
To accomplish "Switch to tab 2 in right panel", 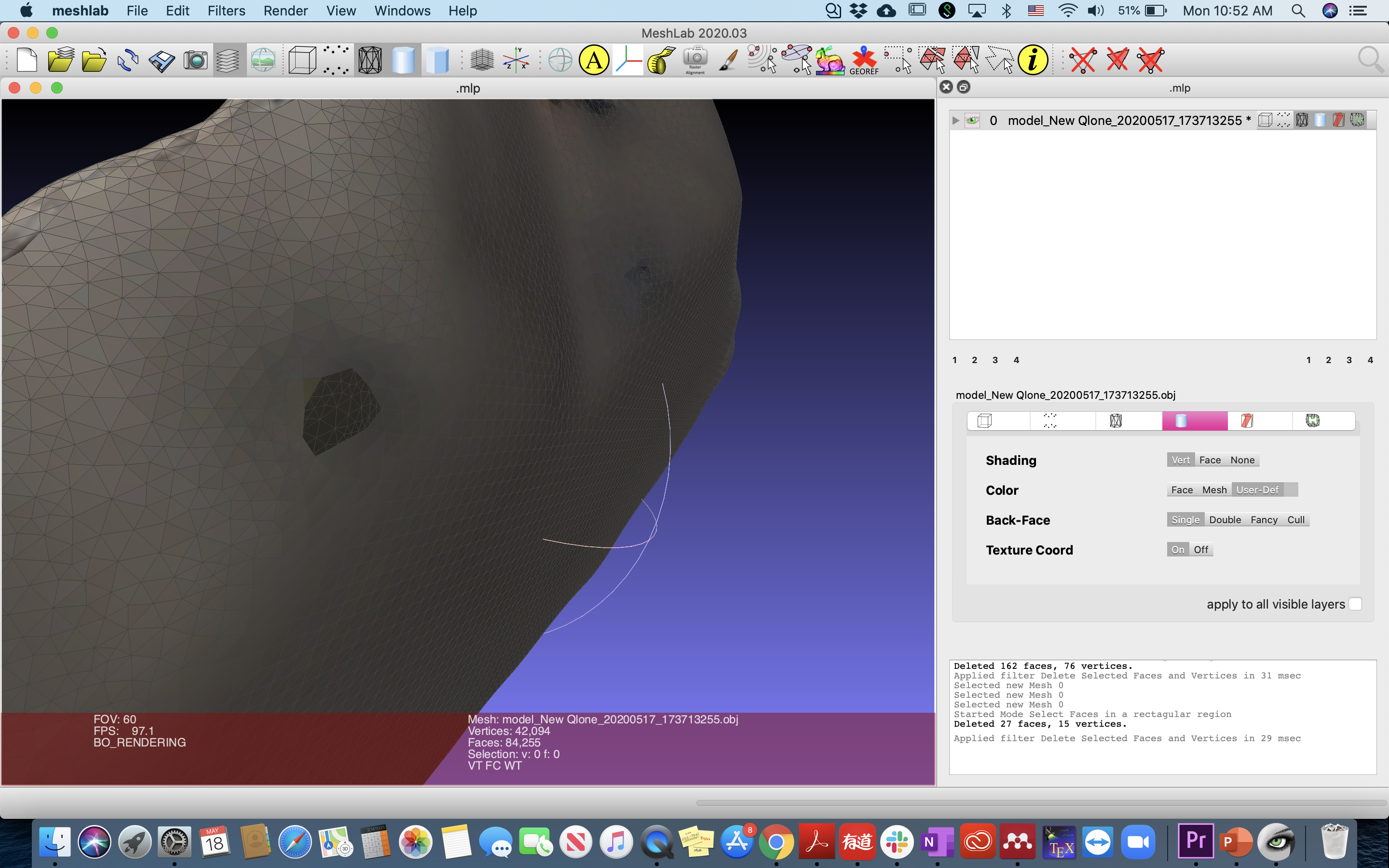I will (1329, 359).
